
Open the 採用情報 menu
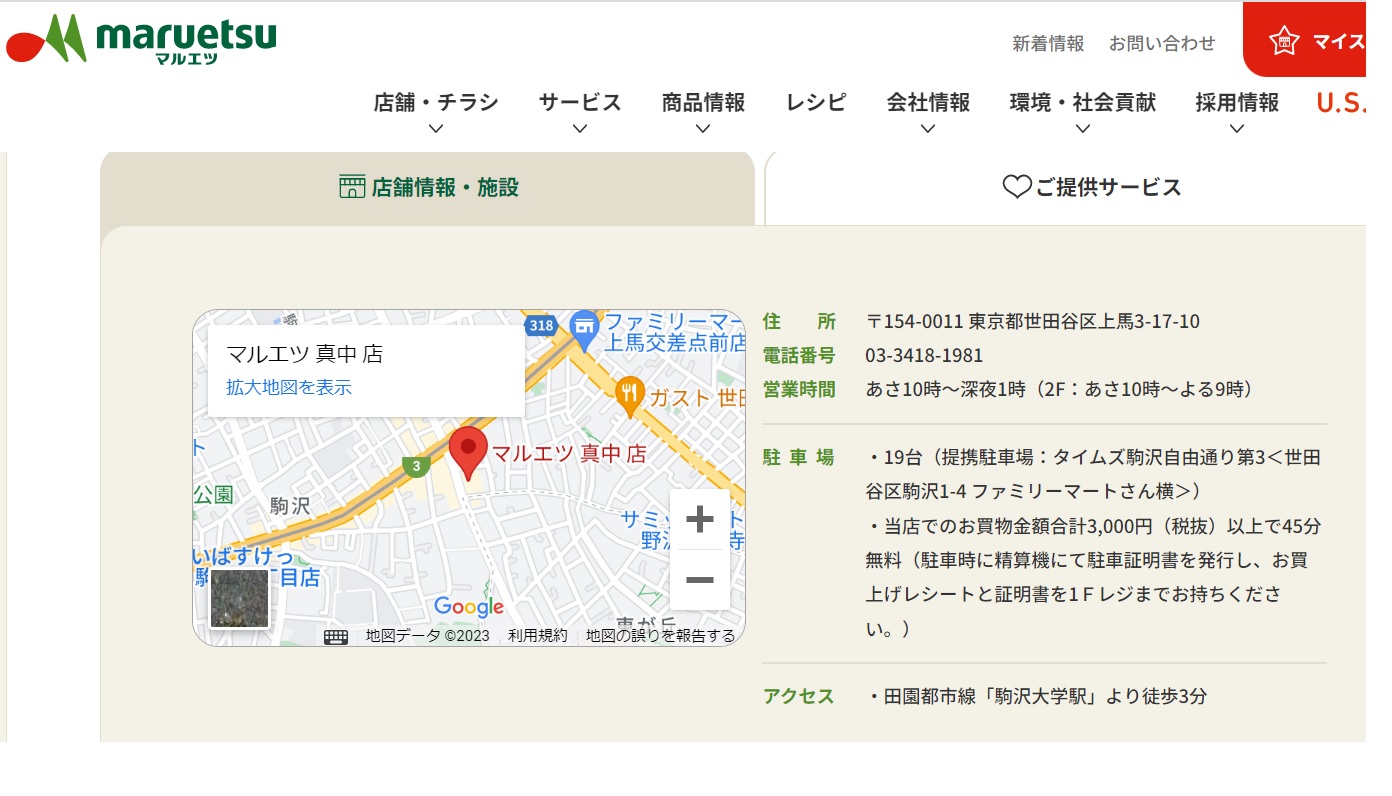pos(1237,102)
